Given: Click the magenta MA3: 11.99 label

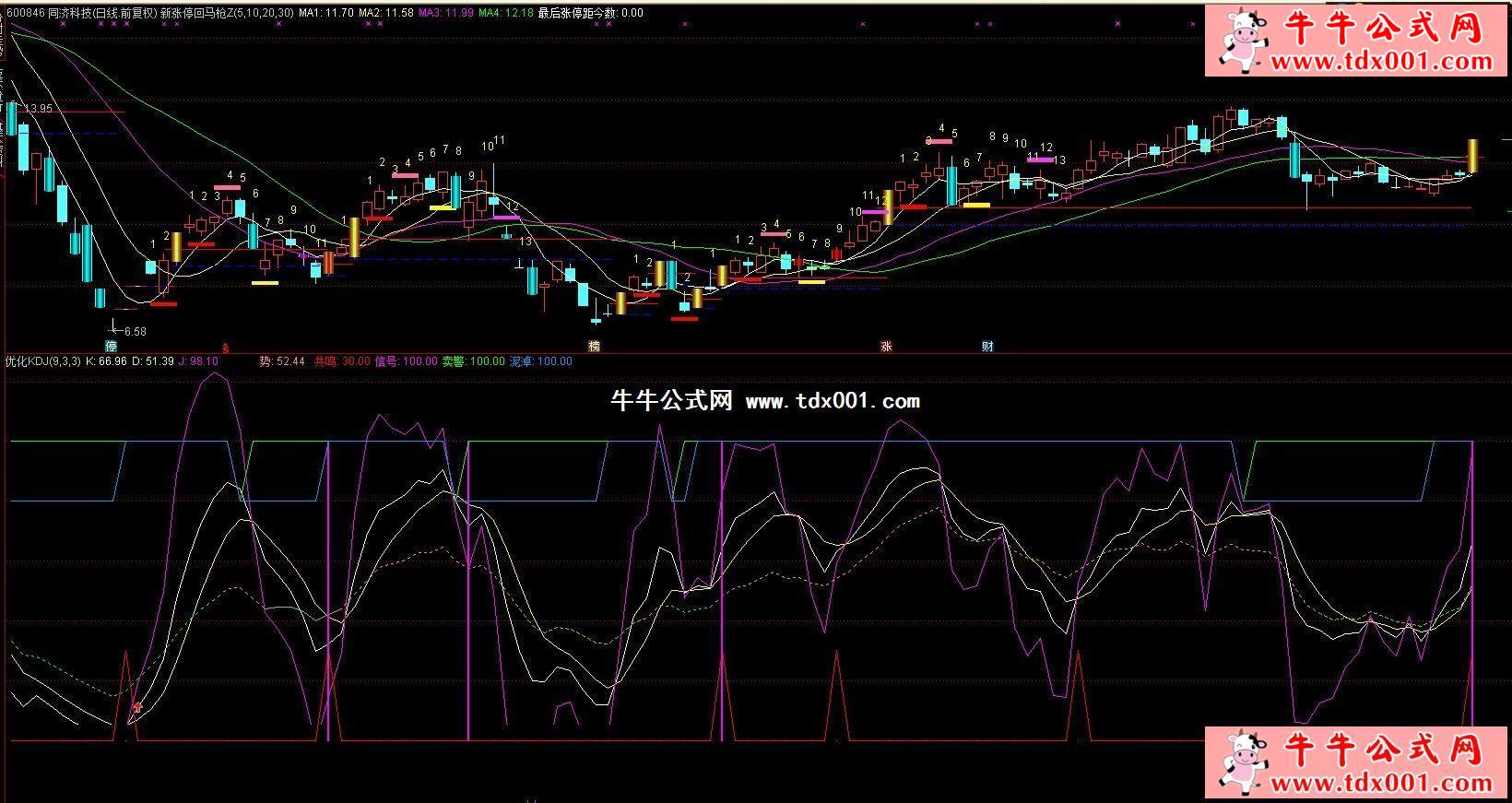Looking at the screenshot, I should point(445,13).
